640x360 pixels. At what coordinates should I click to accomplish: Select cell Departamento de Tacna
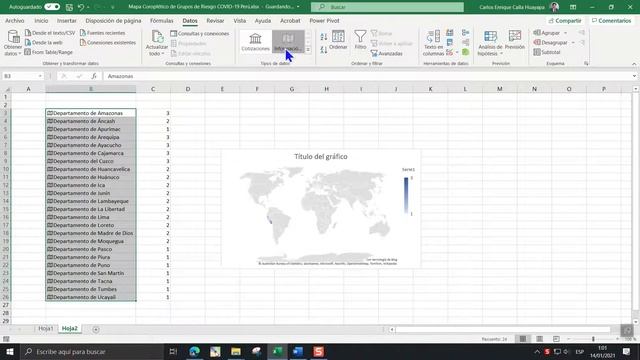91,281
